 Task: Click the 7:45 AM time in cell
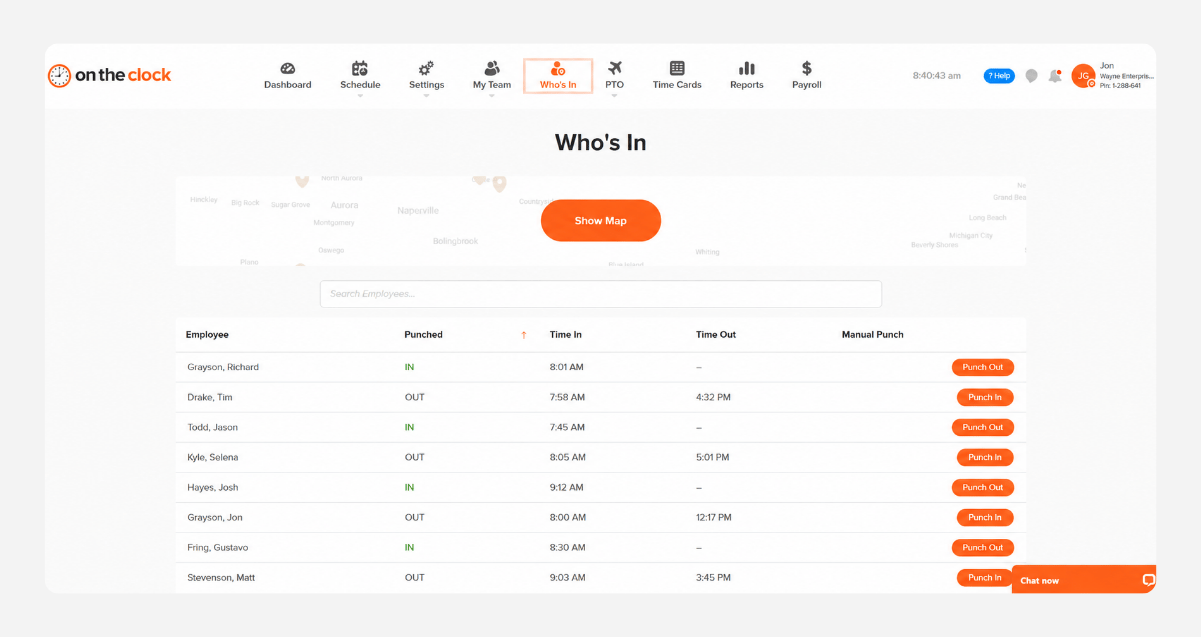point(567,427)
